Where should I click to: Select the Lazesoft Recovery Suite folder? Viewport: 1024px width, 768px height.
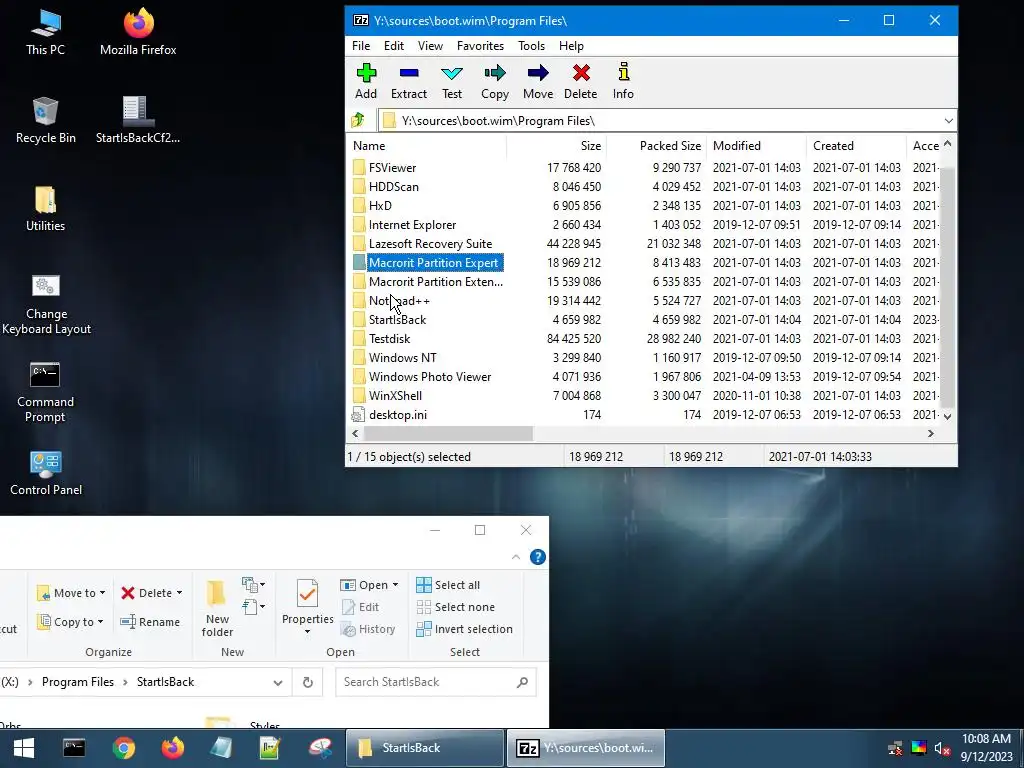point(430,244)
